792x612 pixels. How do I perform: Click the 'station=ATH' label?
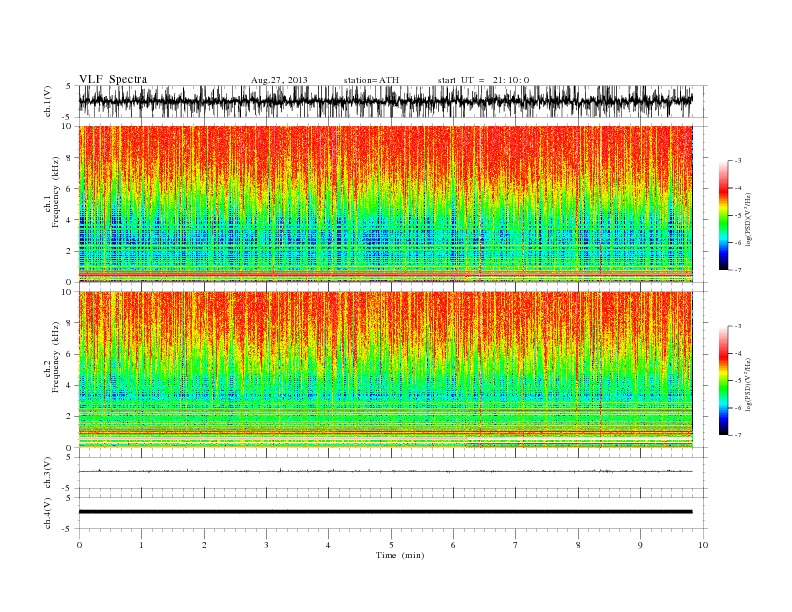click(371, 80)
